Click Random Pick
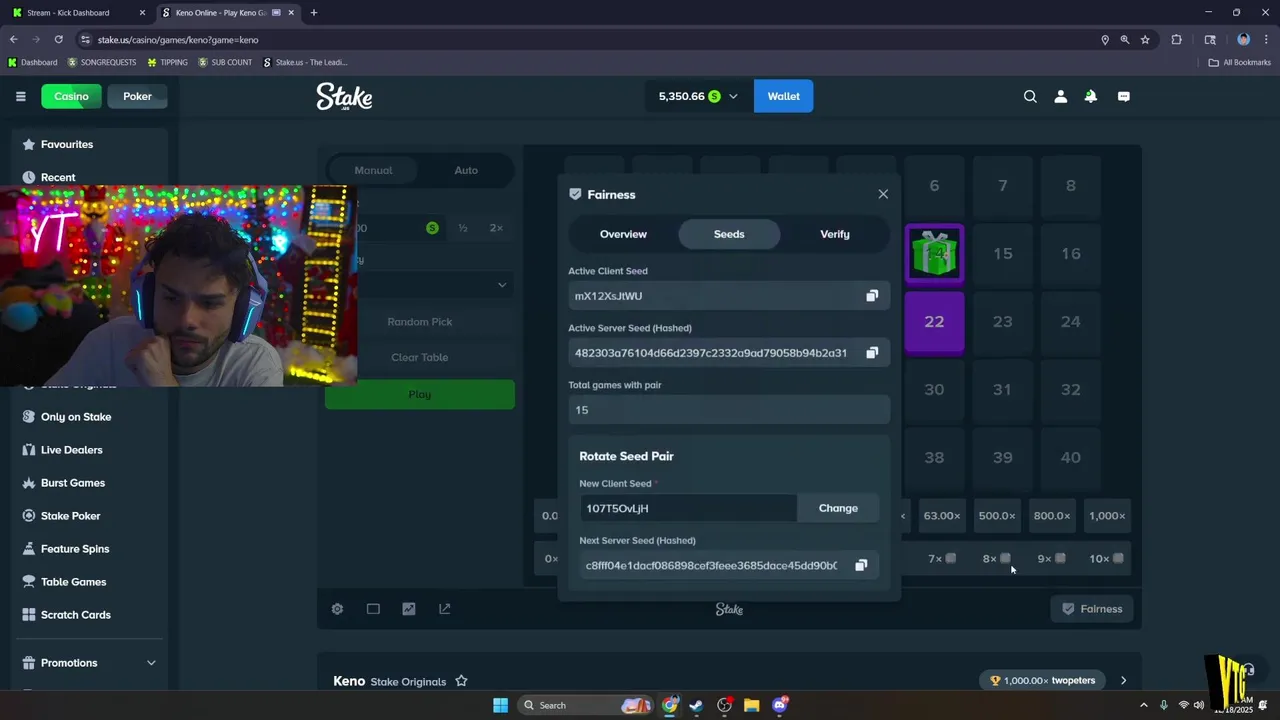Viewport: 1280px width, 720px height. pyautogui.click(x=420, y=322)
